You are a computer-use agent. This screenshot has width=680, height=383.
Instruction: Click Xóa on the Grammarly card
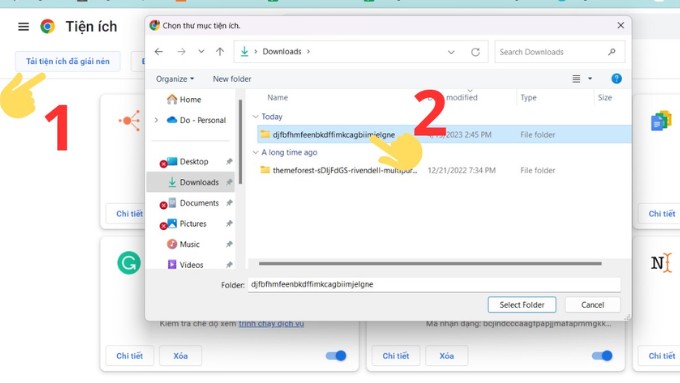point(180,356)
